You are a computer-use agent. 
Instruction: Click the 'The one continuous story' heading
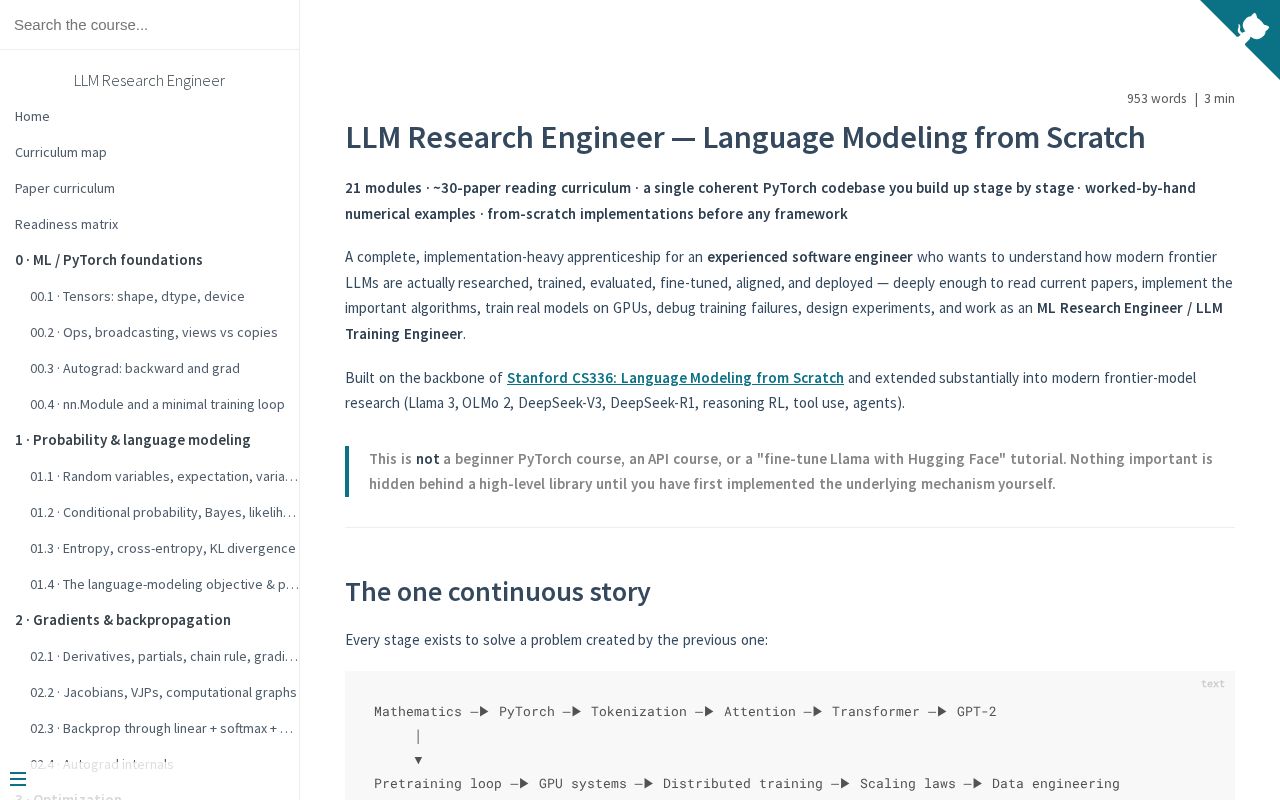tap(498, 592)
